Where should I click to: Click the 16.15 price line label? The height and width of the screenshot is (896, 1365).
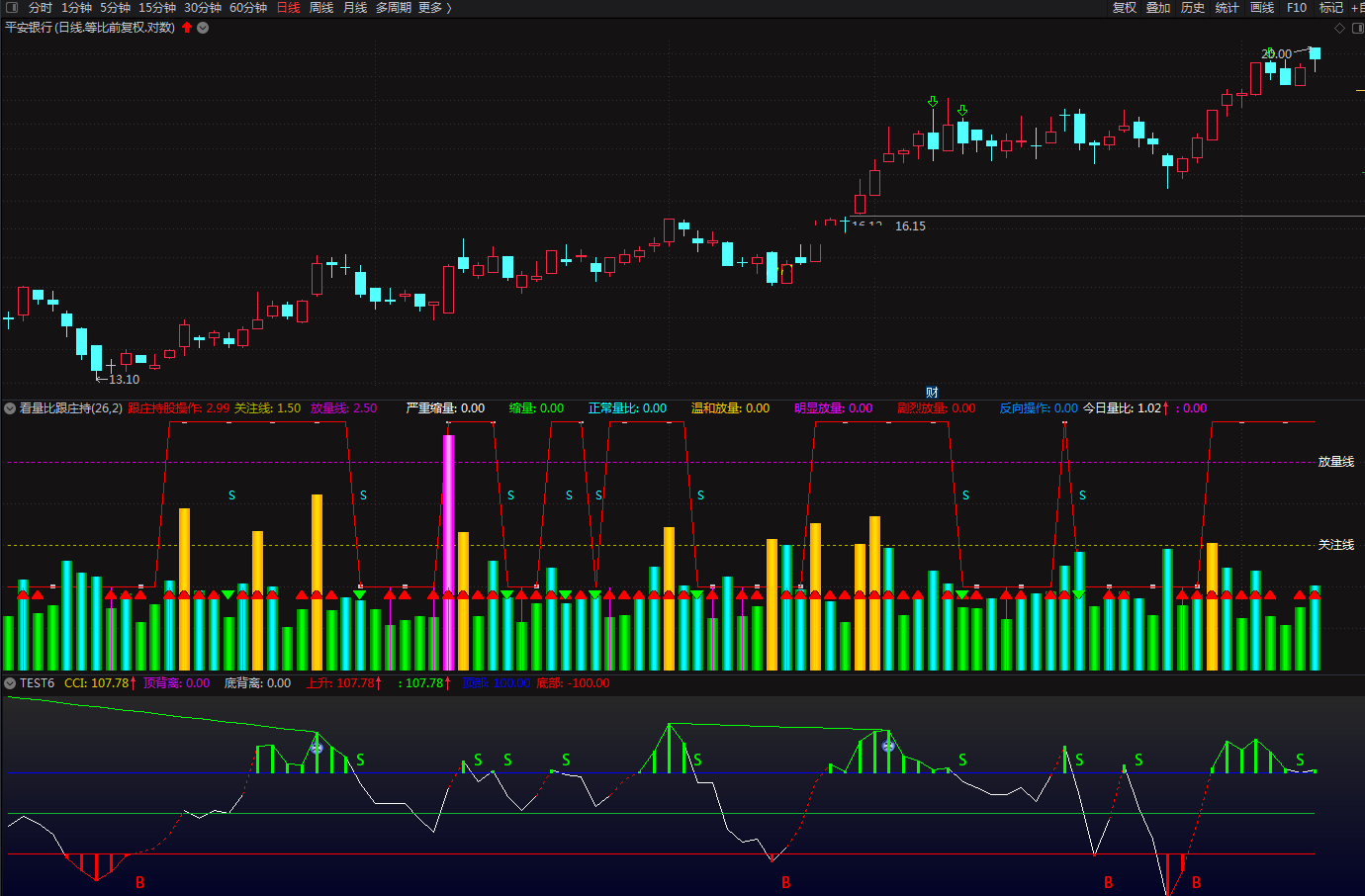coord(910,226)
